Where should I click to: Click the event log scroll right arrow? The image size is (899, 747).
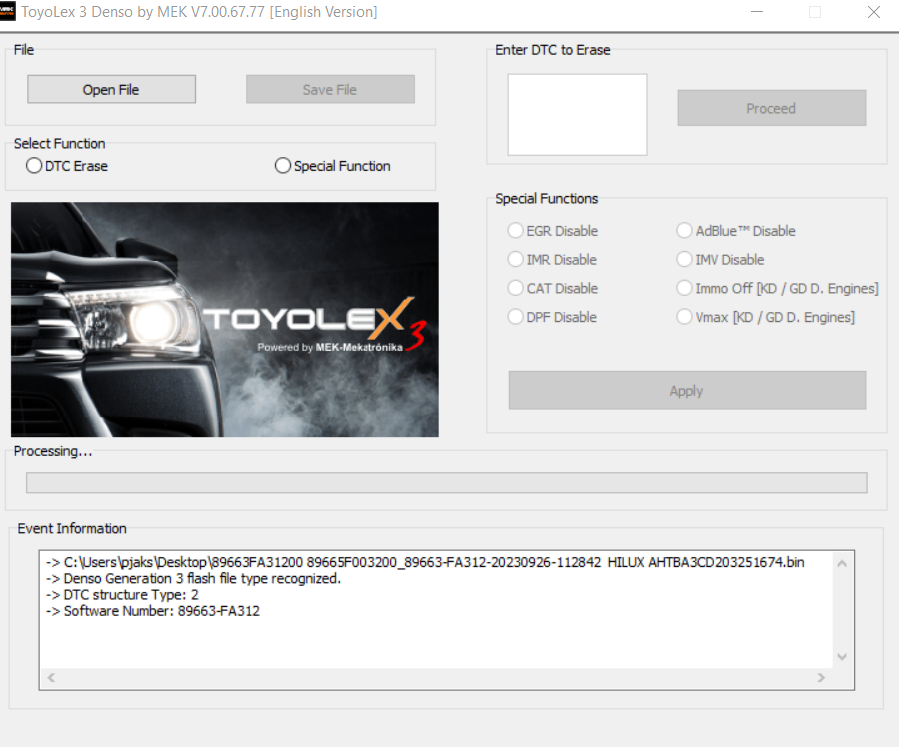pyautogui.click(x=821, y=678)
